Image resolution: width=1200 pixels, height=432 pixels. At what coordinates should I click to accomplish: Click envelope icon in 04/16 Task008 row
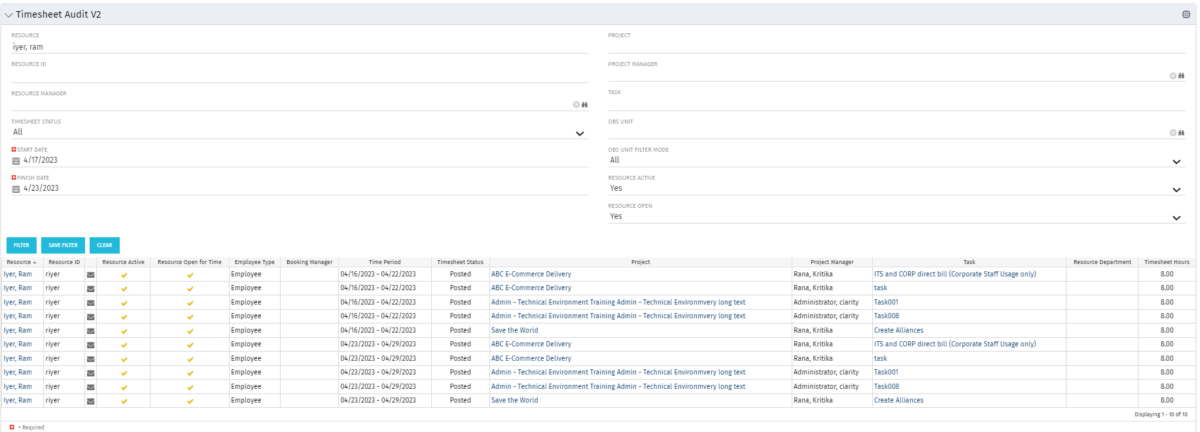coord(91,315)
